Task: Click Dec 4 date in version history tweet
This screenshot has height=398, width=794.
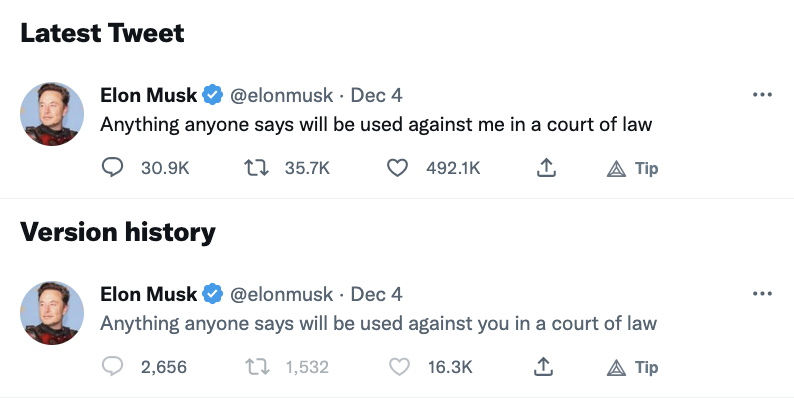Action: point(376,294)
